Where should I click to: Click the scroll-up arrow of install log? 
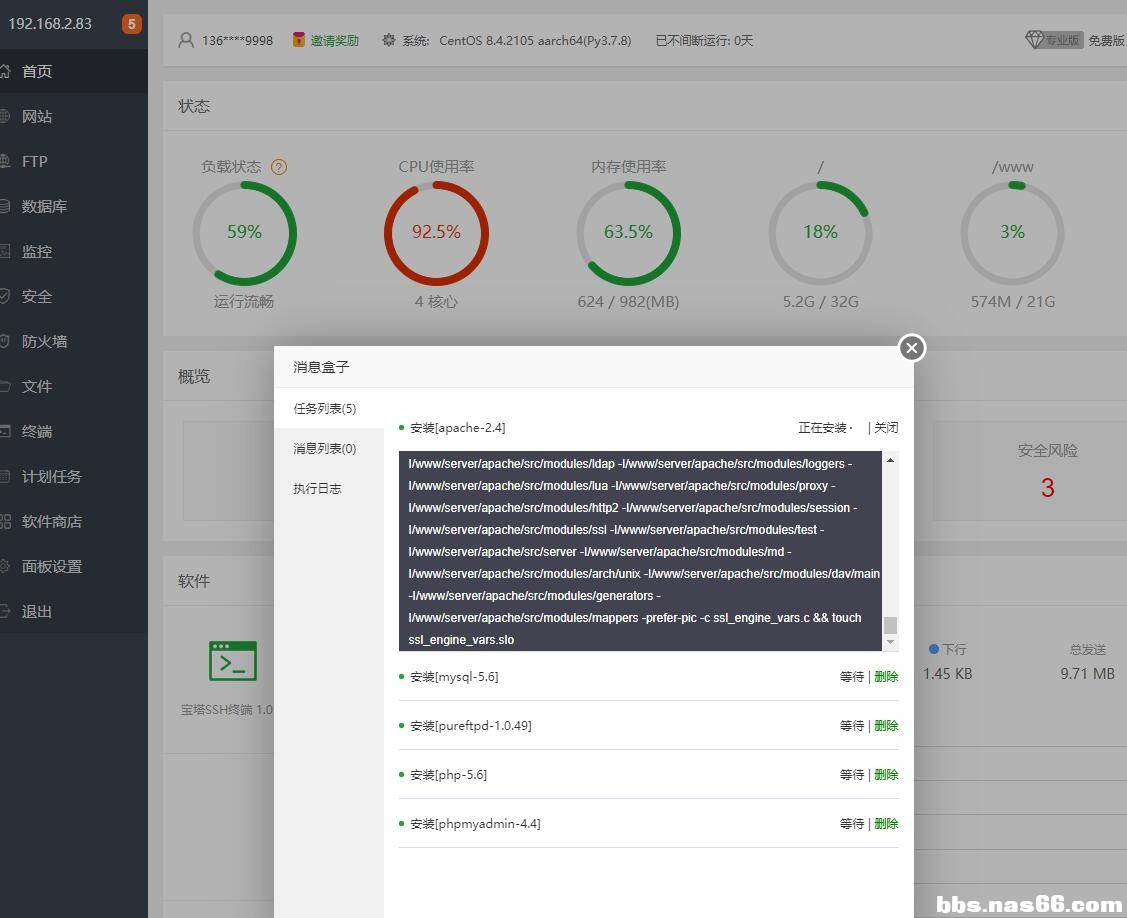coord(890,459)
